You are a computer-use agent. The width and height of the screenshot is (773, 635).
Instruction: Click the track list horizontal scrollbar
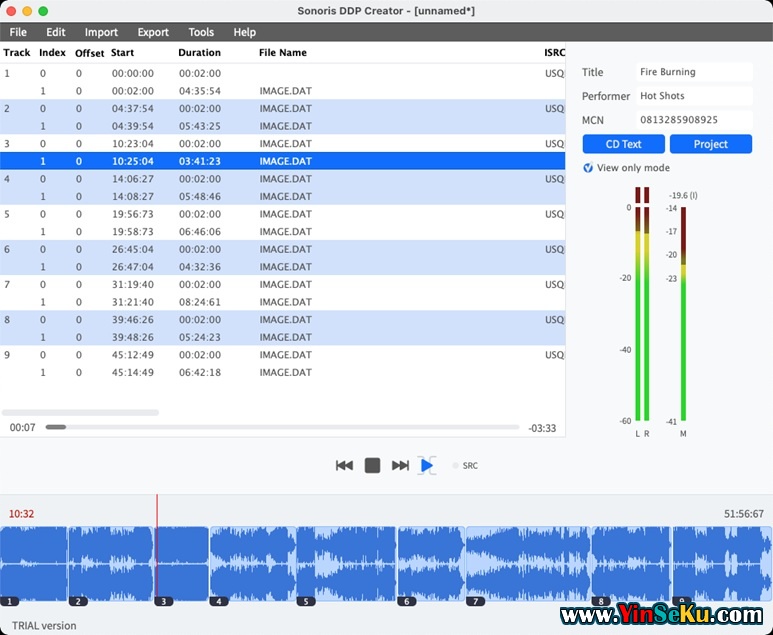pyautogui.click(x=80, y=412)
